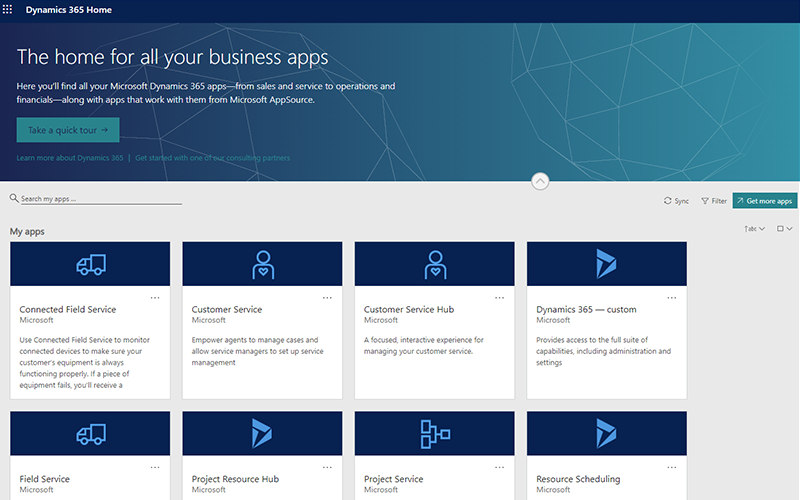Click the Connected Field Service description text
This screenshot has height=500, width=800.
click(x=85, y=362)
